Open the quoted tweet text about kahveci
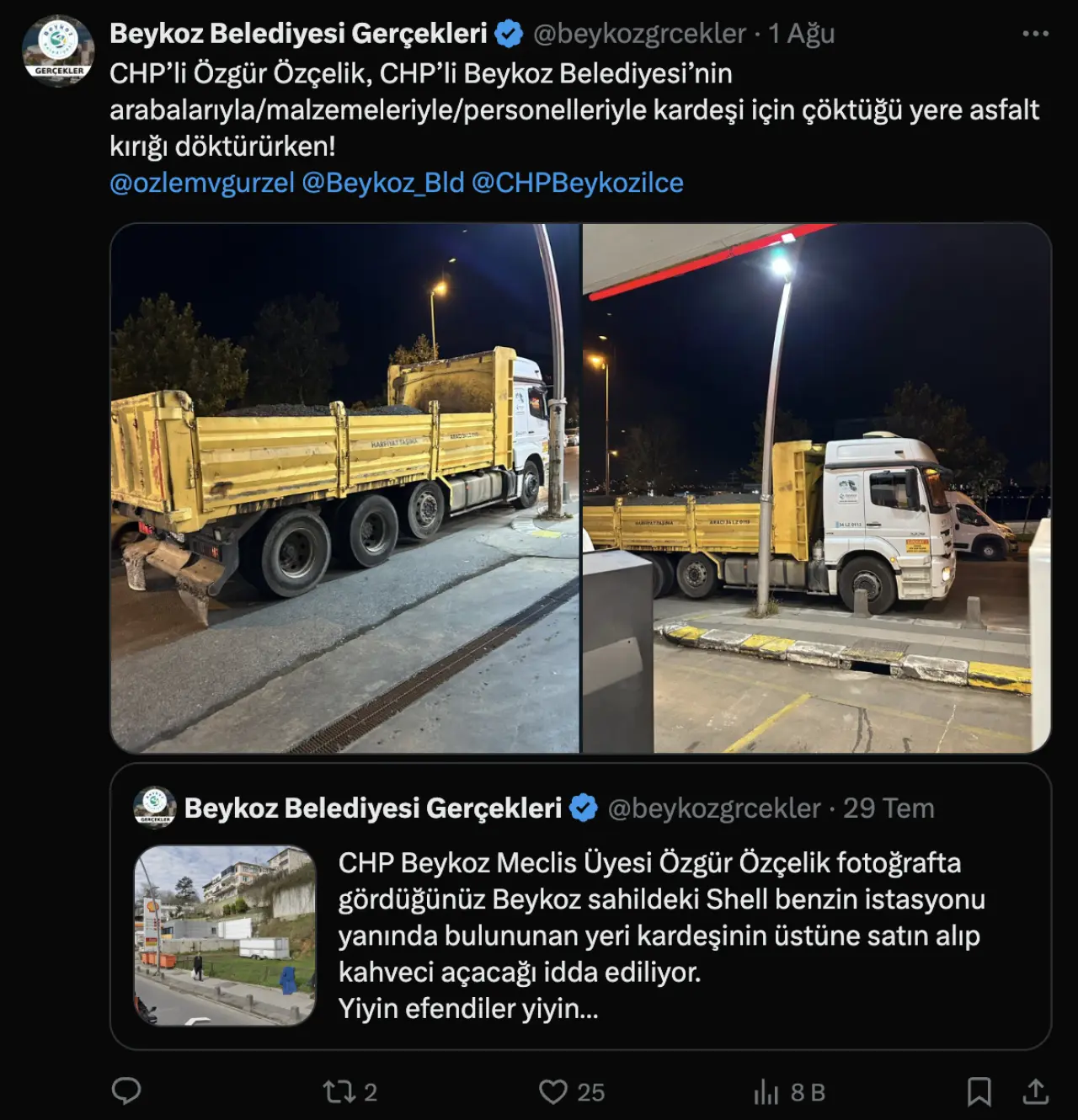Image resolution: width=1078 pixels, height=1120 pixels. click(662, 936)
